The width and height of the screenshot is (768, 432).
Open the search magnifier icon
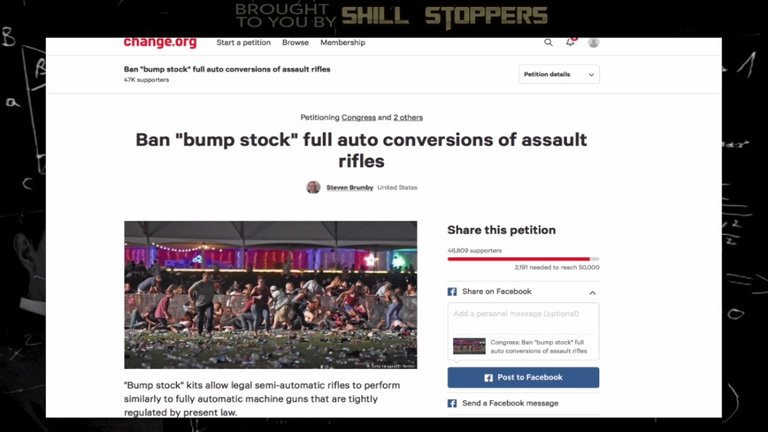coord(548,43)
